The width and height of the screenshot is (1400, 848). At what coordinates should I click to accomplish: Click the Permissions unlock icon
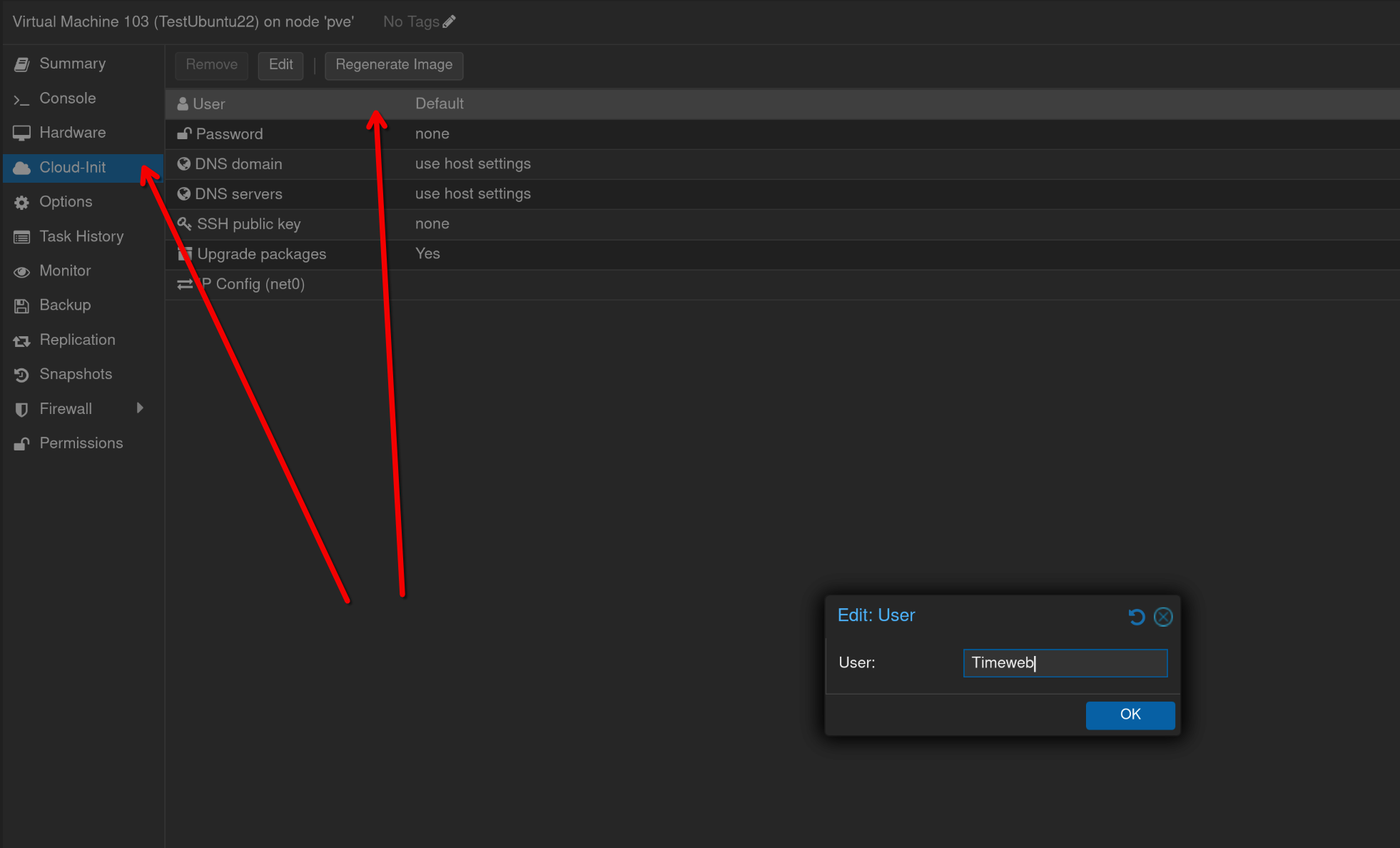[x=22, y=444]
